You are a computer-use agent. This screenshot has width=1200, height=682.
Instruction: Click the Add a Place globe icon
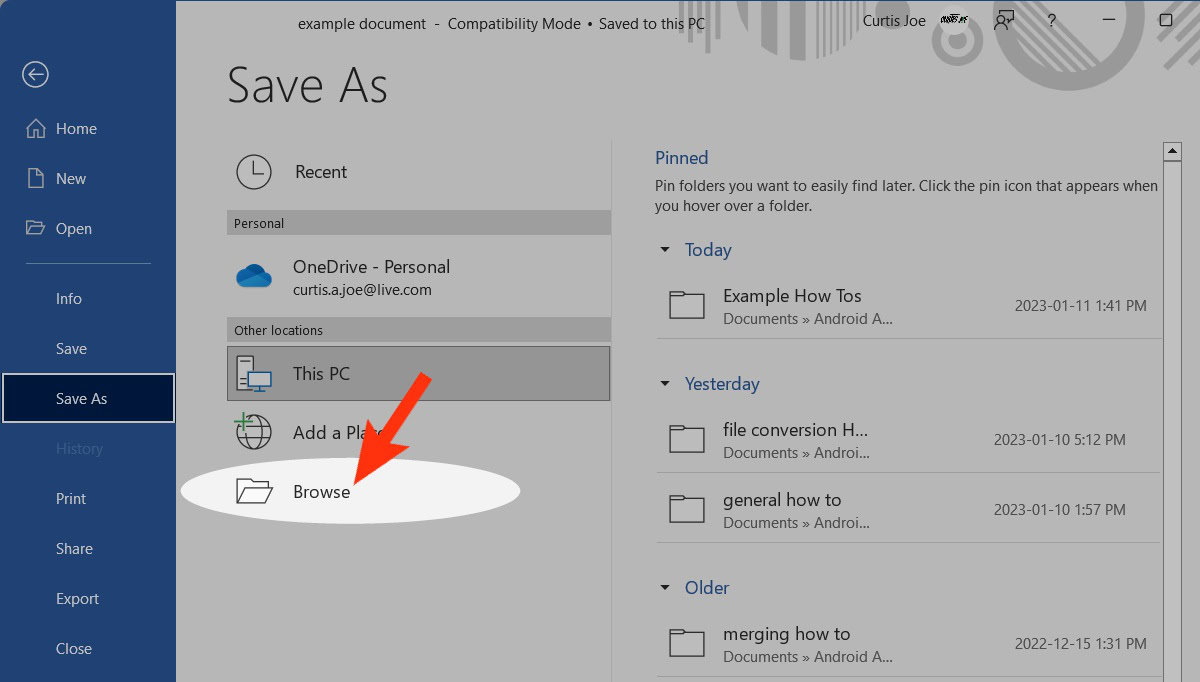(254, 432)
